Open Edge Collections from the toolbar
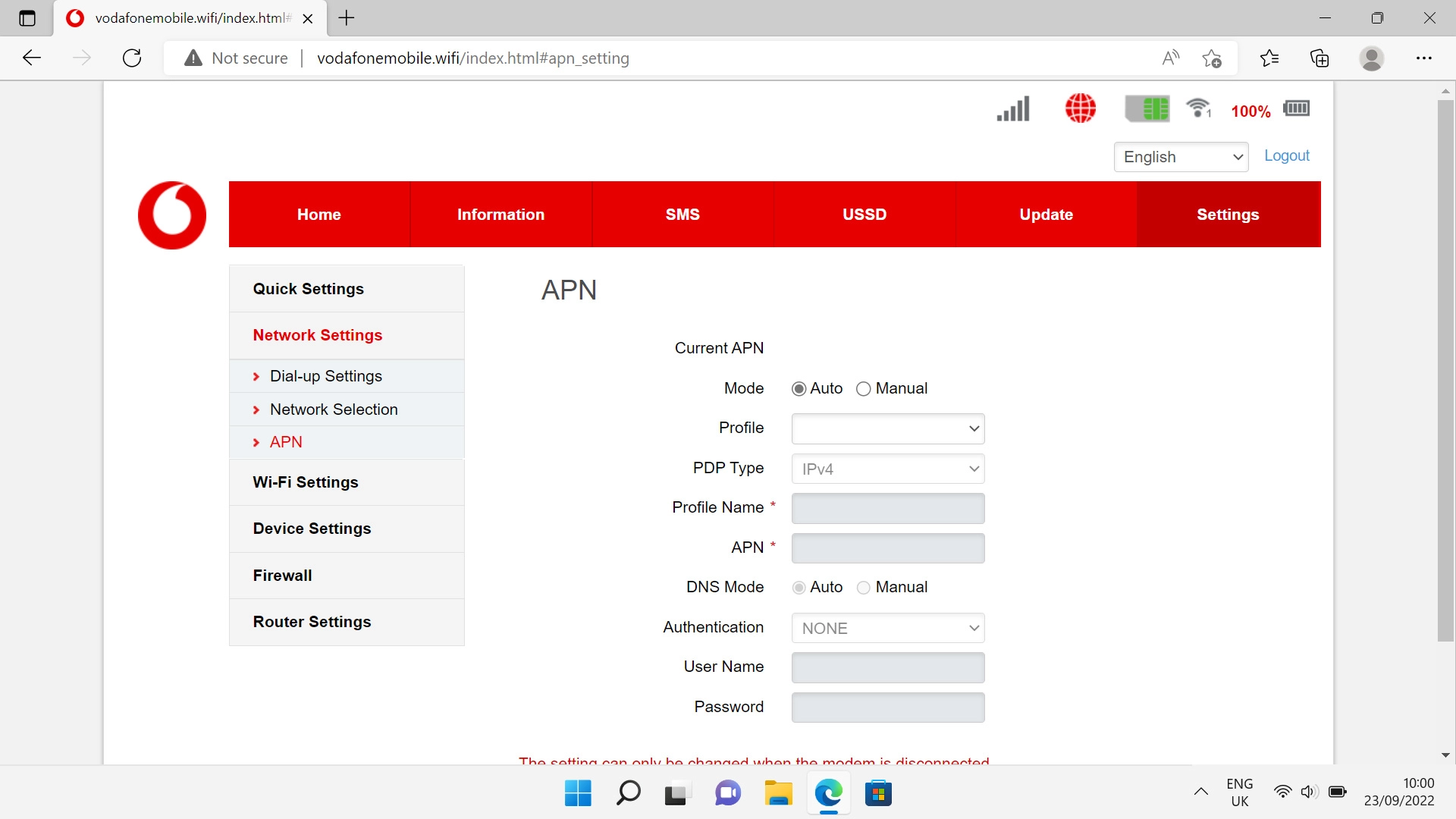This screenshot has height=819, width=1456. 1319,58
